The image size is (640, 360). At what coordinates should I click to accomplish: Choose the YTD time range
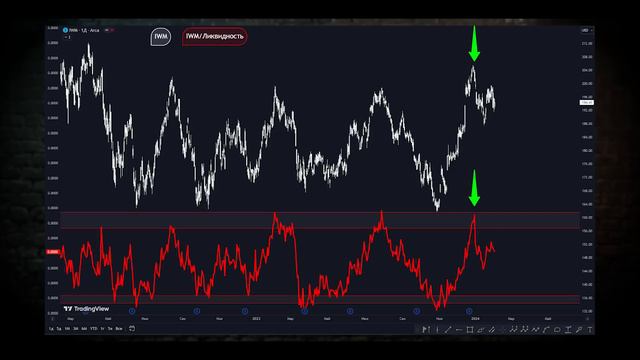pos(93,329)
